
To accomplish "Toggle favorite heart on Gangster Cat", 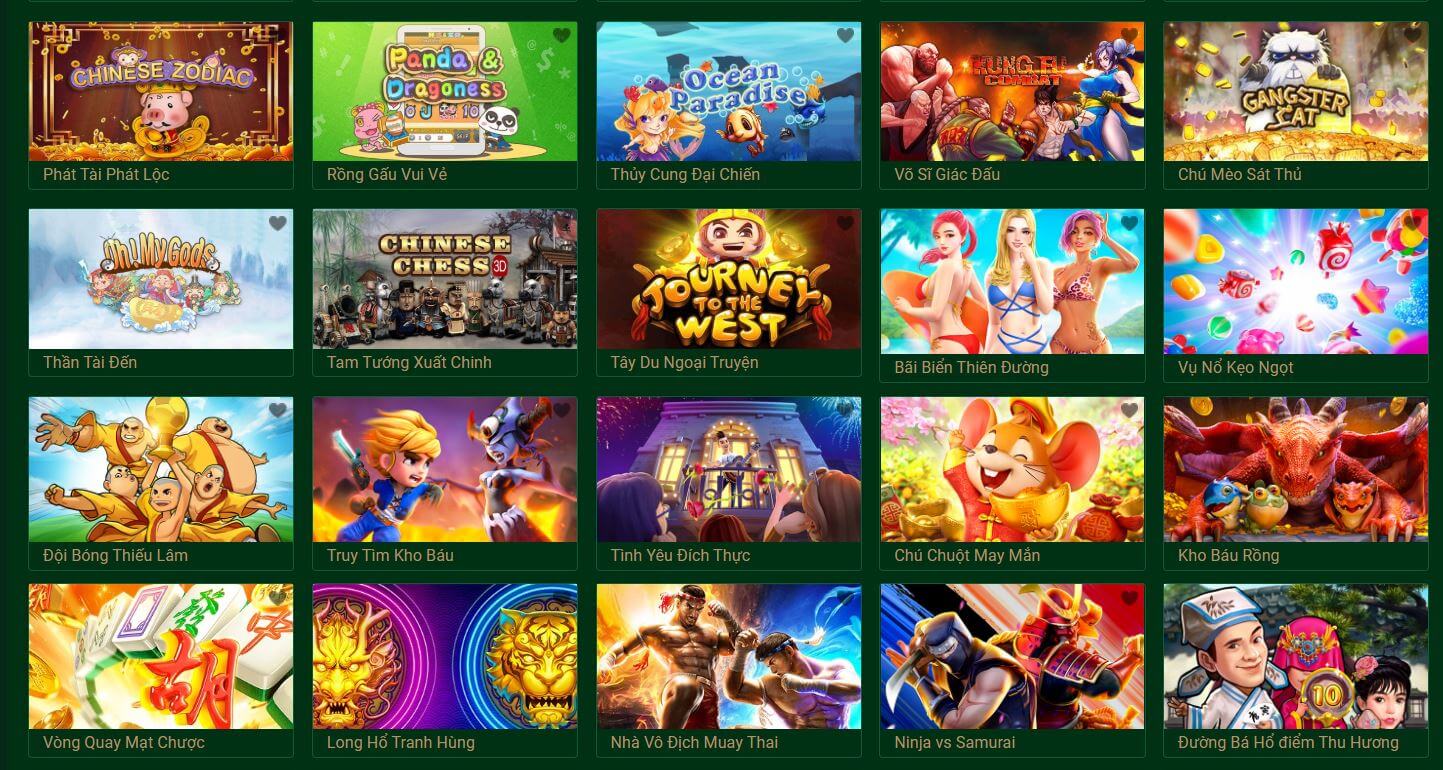I will [1413, 36].
